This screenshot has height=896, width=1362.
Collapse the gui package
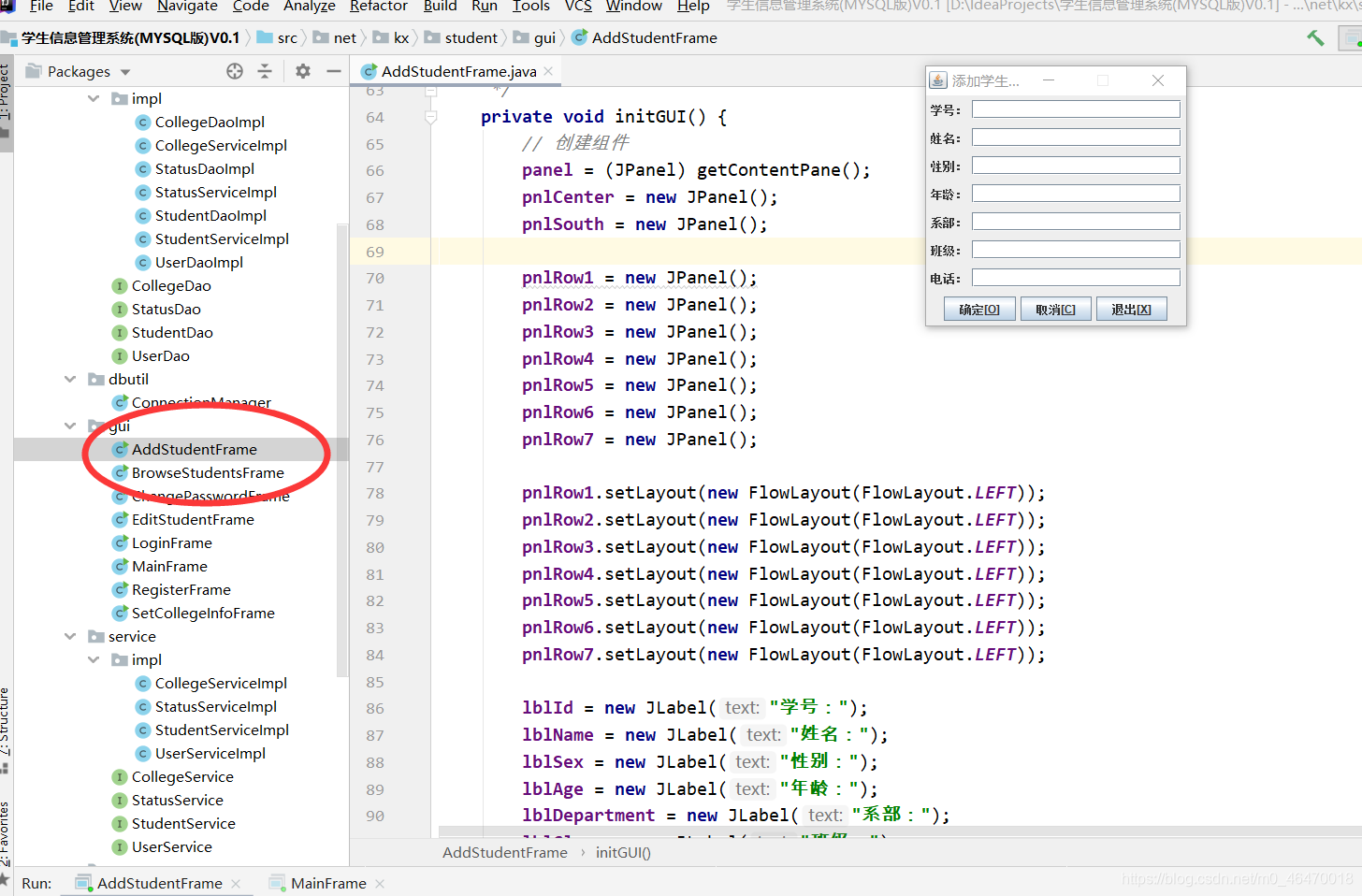(70, 426)
